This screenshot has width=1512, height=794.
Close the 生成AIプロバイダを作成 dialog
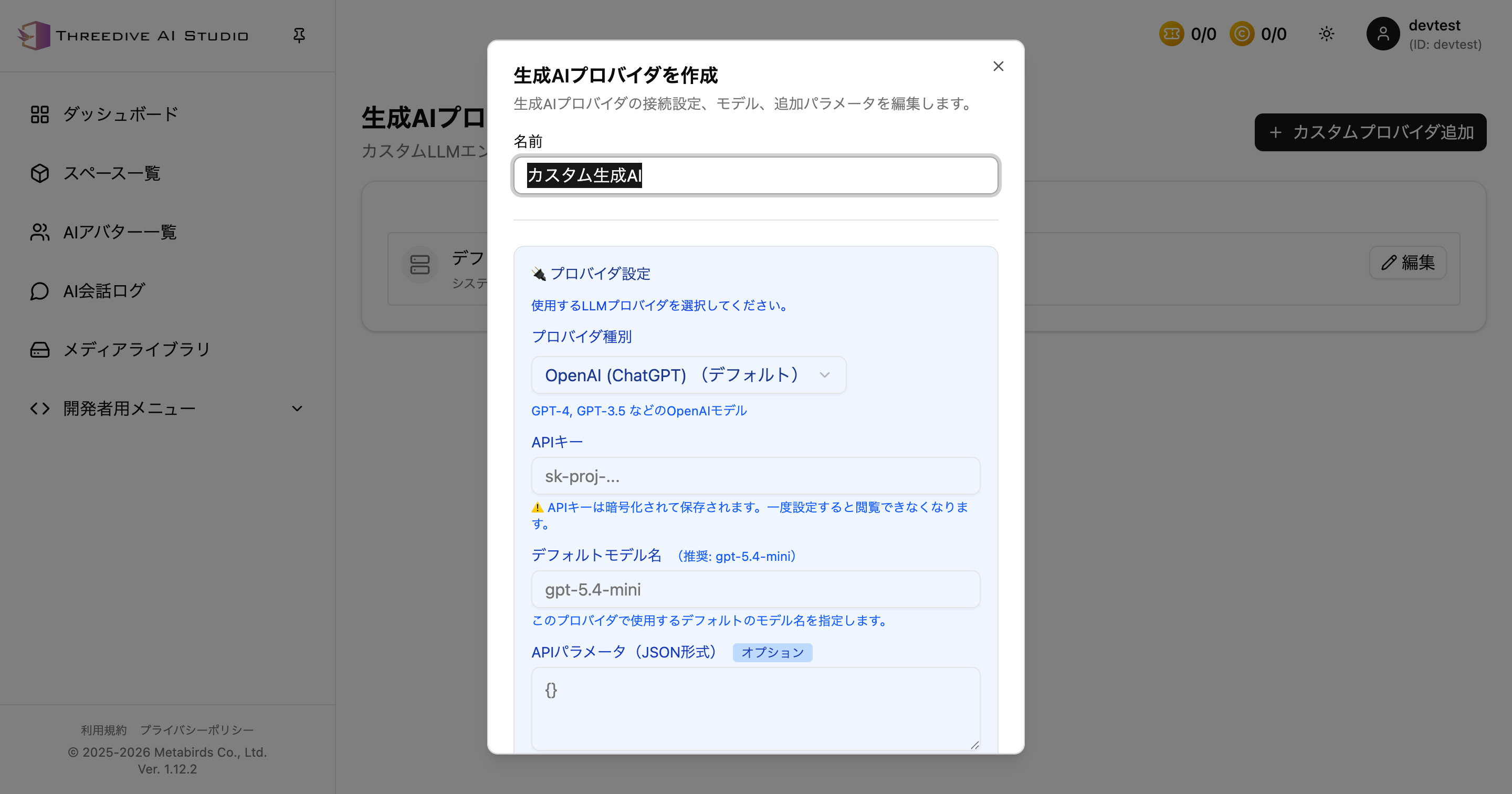click(x=998, y=66)
